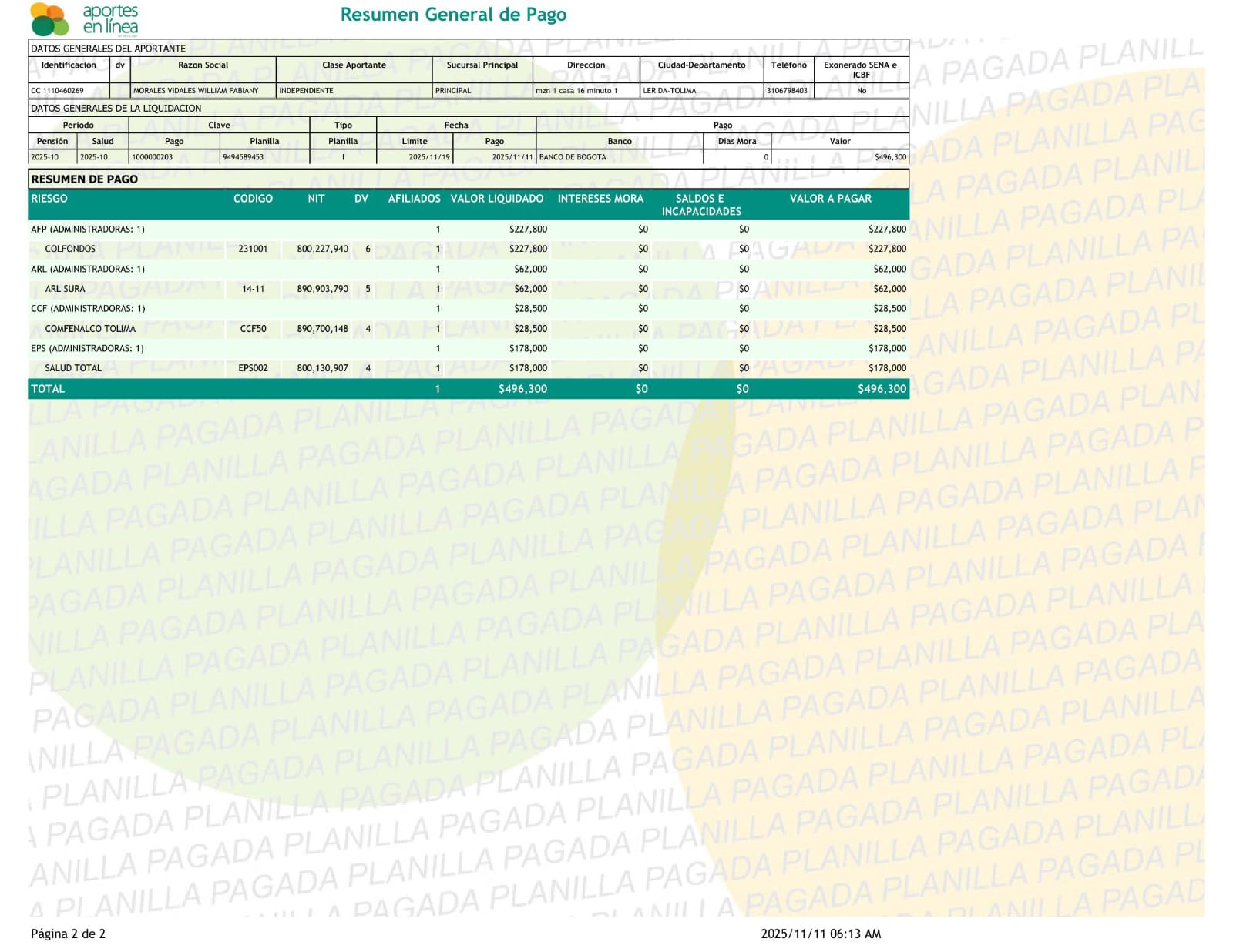The height and width of the screenshot is (952, 1233).
Task: Click the Razon Social name cell
Action: (x=196, y=91)
